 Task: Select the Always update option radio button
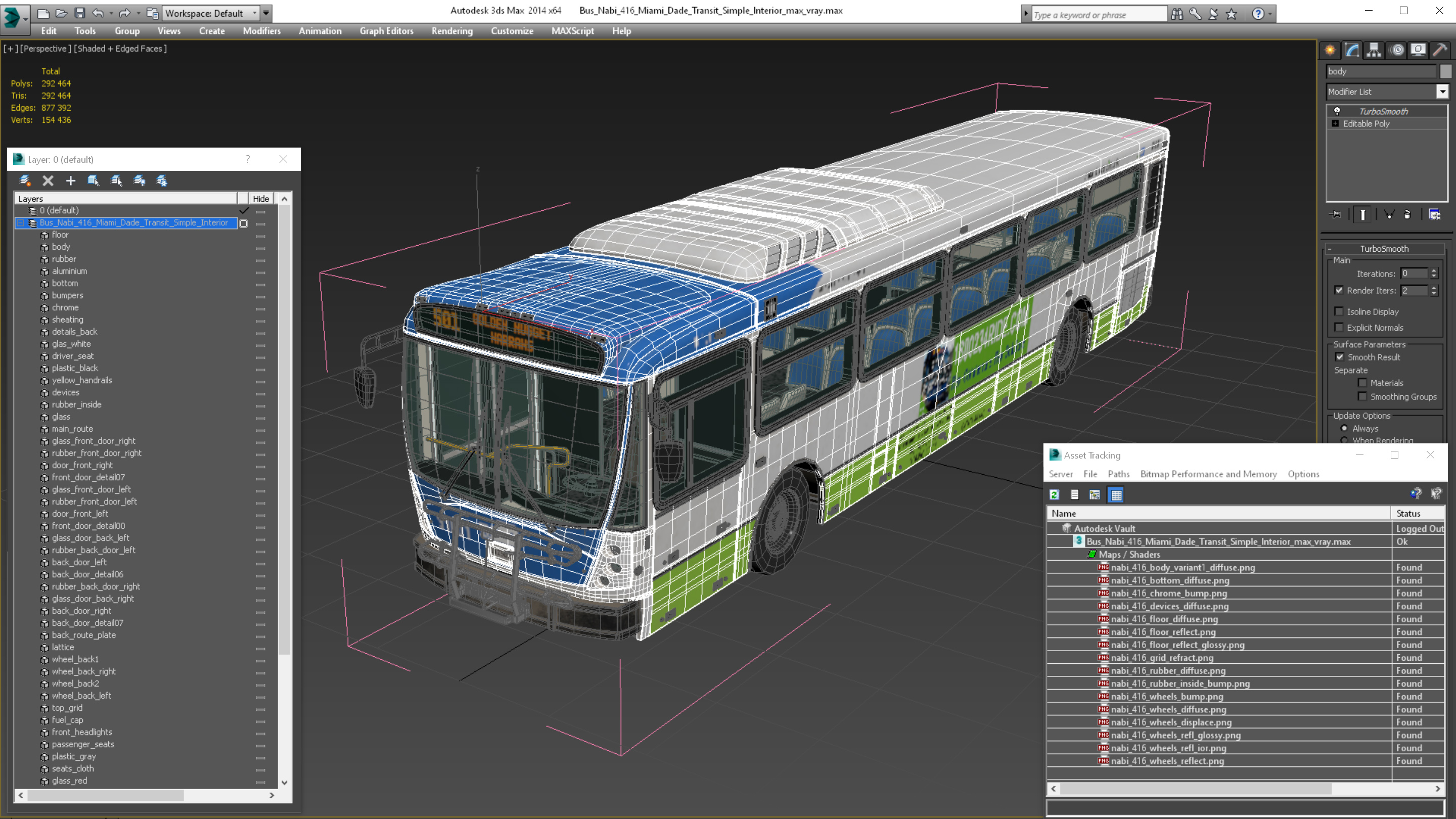1345,428
